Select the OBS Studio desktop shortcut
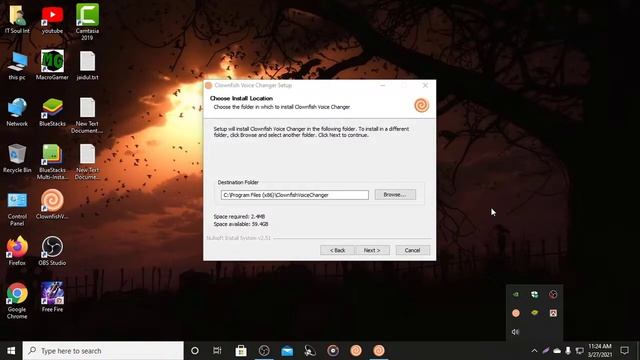The image size is (640, 360). click(52, 251)
